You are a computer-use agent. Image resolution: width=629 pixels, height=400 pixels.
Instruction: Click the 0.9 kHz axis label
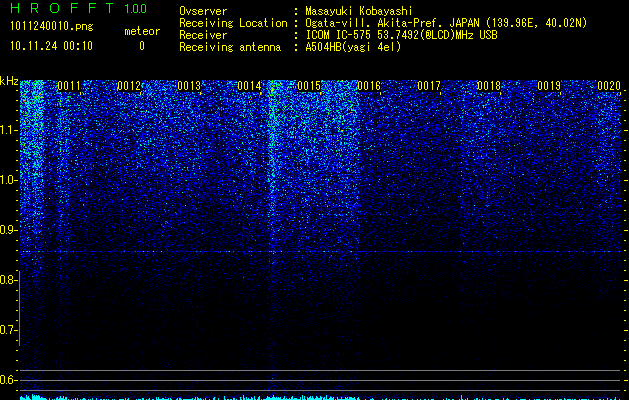pyautogui.click(x=8, y=230)
